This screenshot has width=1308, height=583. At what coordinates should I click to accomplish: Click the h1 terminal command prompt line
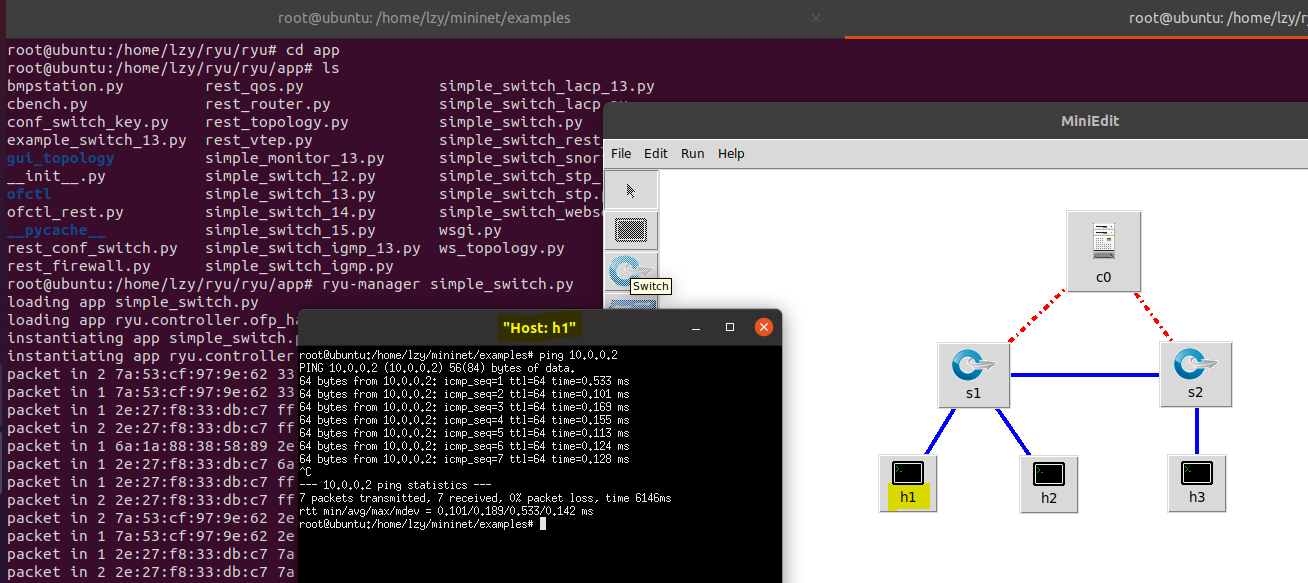coord(422,524)
